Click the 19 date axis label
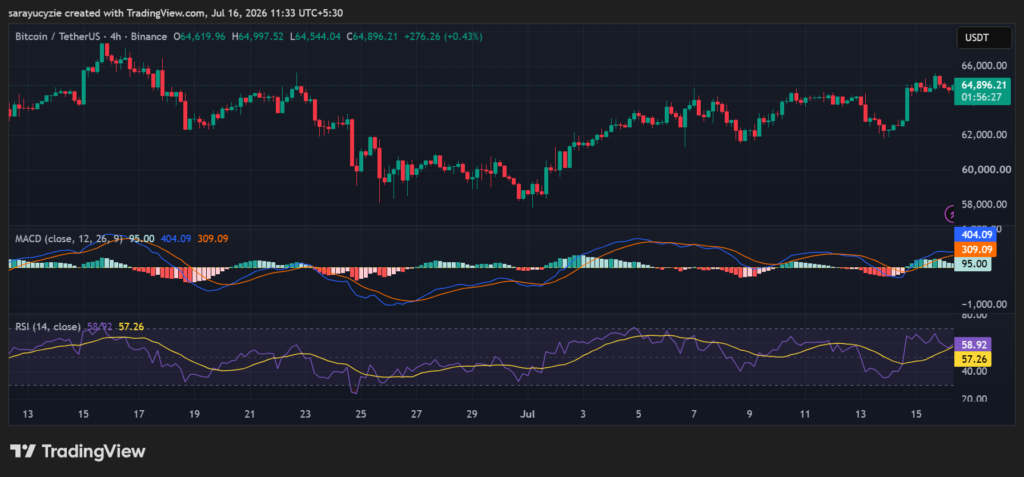1024x477 pixels. coord(195,414)
